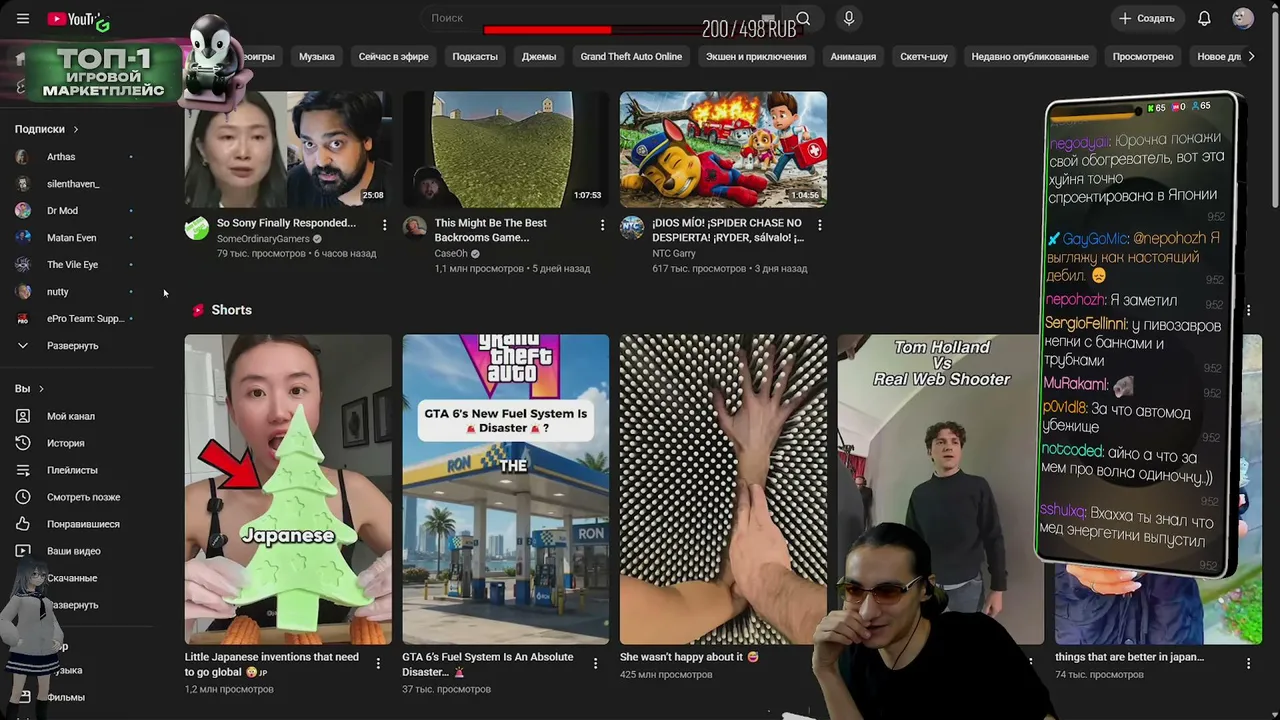Switch to the Джемы chip
Image resolution: width=1280 pixels, height=720 pixels.
(539, 57)
